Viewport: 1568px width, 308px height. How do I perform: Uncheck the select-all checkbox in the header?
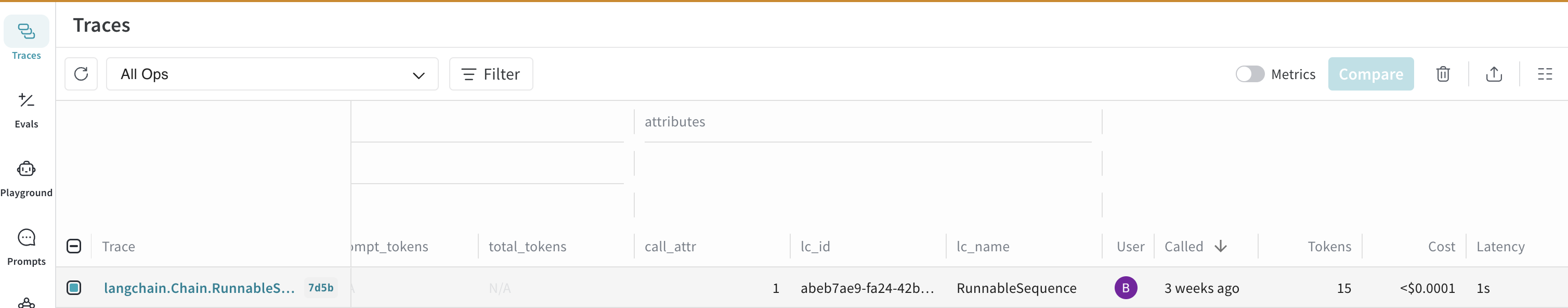click(74, 246)
